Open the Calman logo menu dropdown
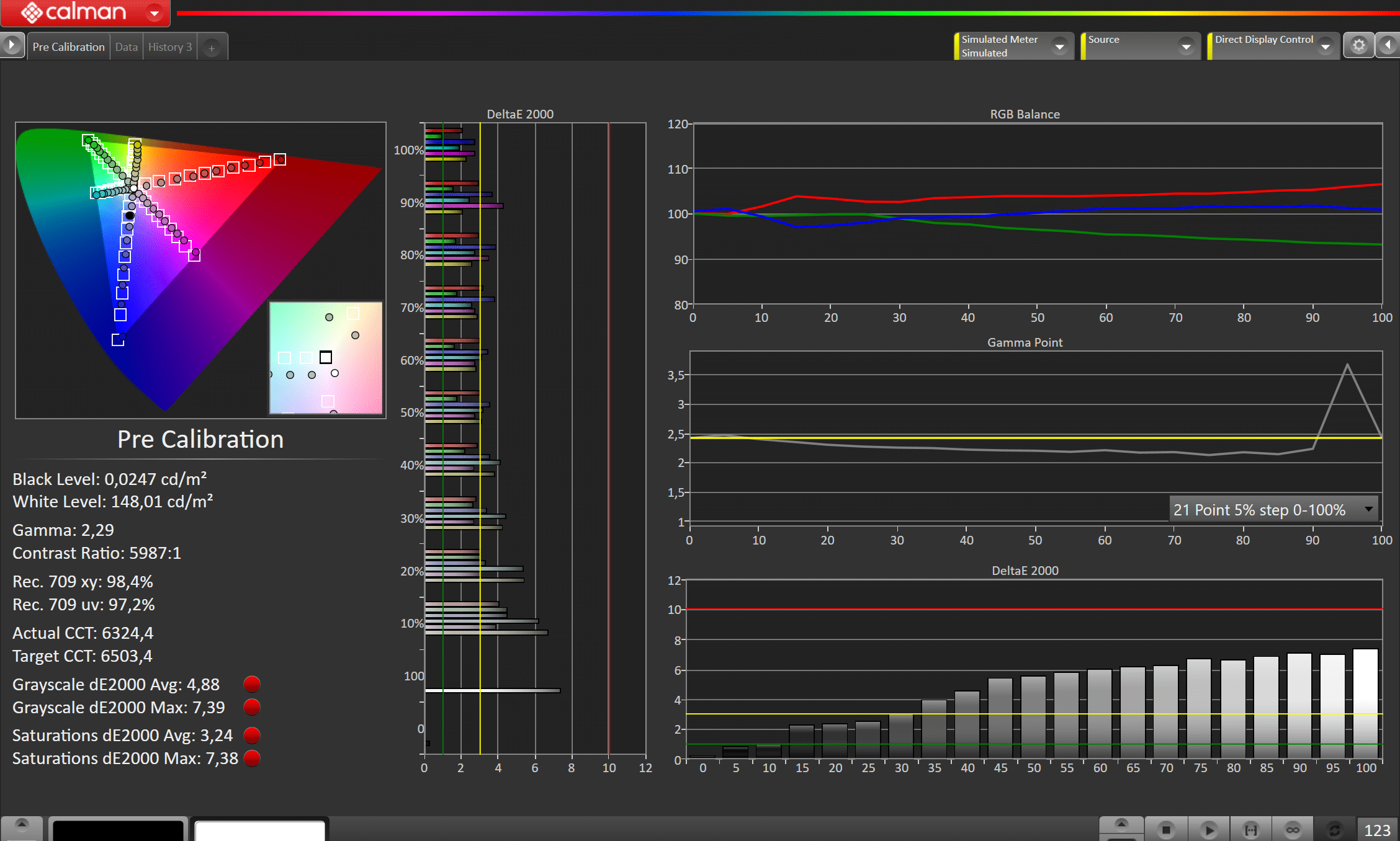Screen dimensions: 1400x841 coord(154,12)
